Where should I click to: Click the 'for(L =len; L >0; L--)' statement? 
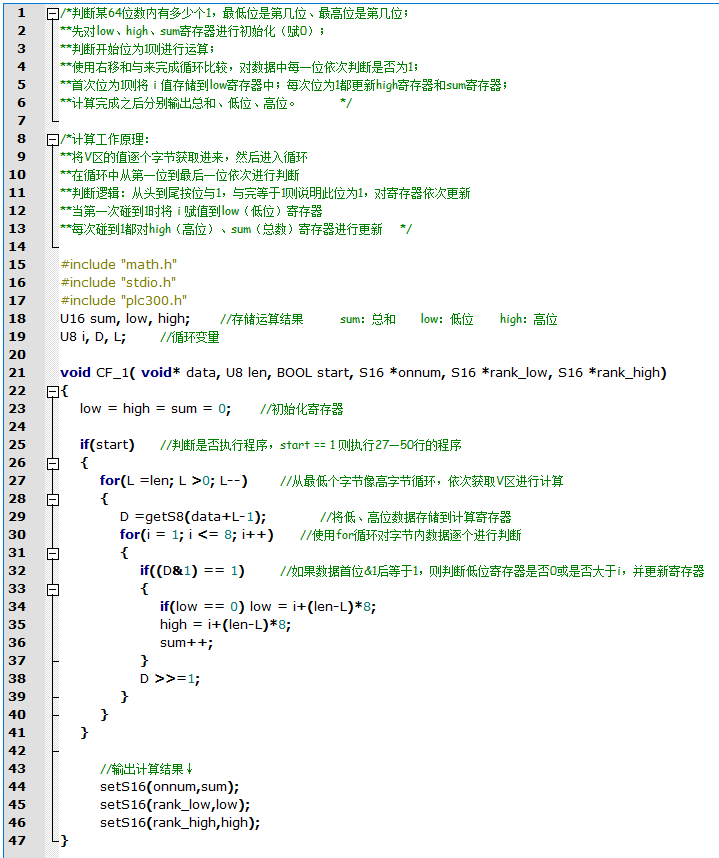[174, 480]
